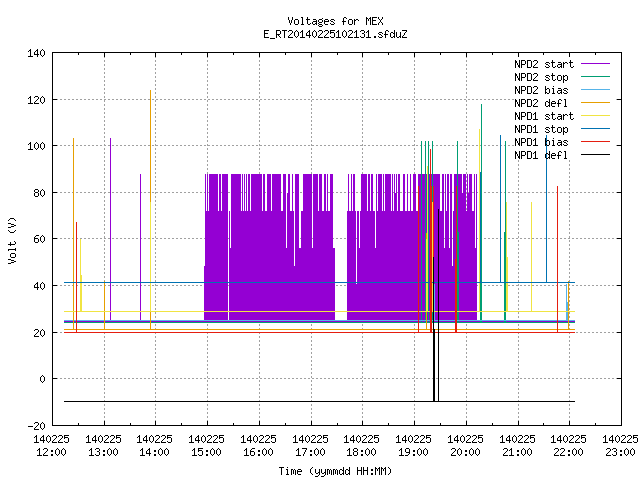Click the x-axis tick label 17:00

click(x=311, y=453)
